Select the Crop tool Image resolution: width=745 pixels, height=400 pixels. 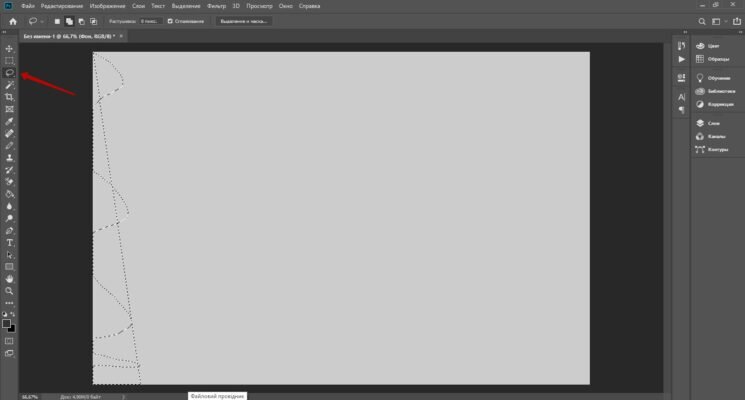pyautogui.click(x=9, y=97)
